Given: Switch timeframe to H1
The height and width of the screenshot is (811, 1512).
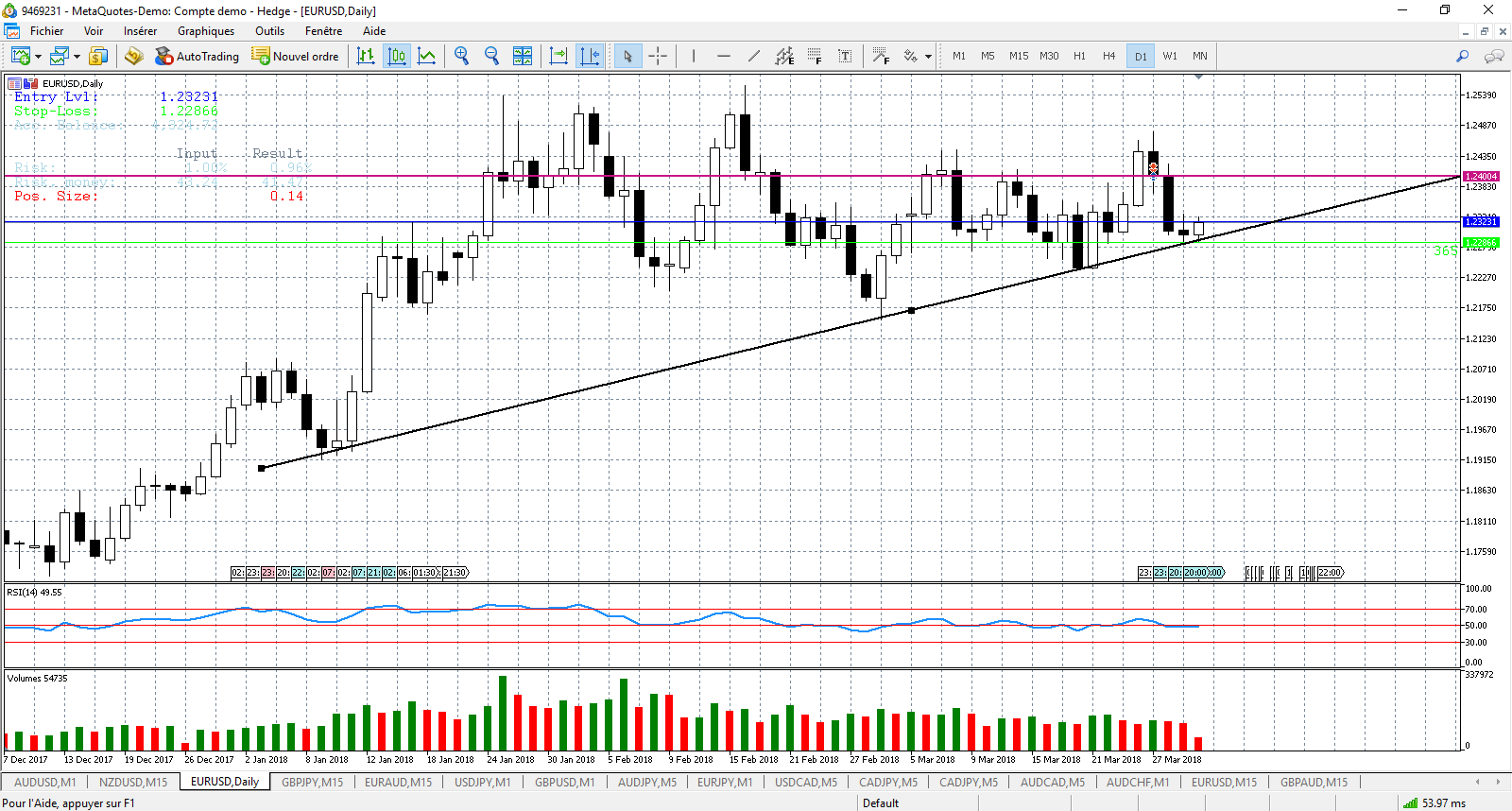Looking at the screenshot, I should [1079, 56].
